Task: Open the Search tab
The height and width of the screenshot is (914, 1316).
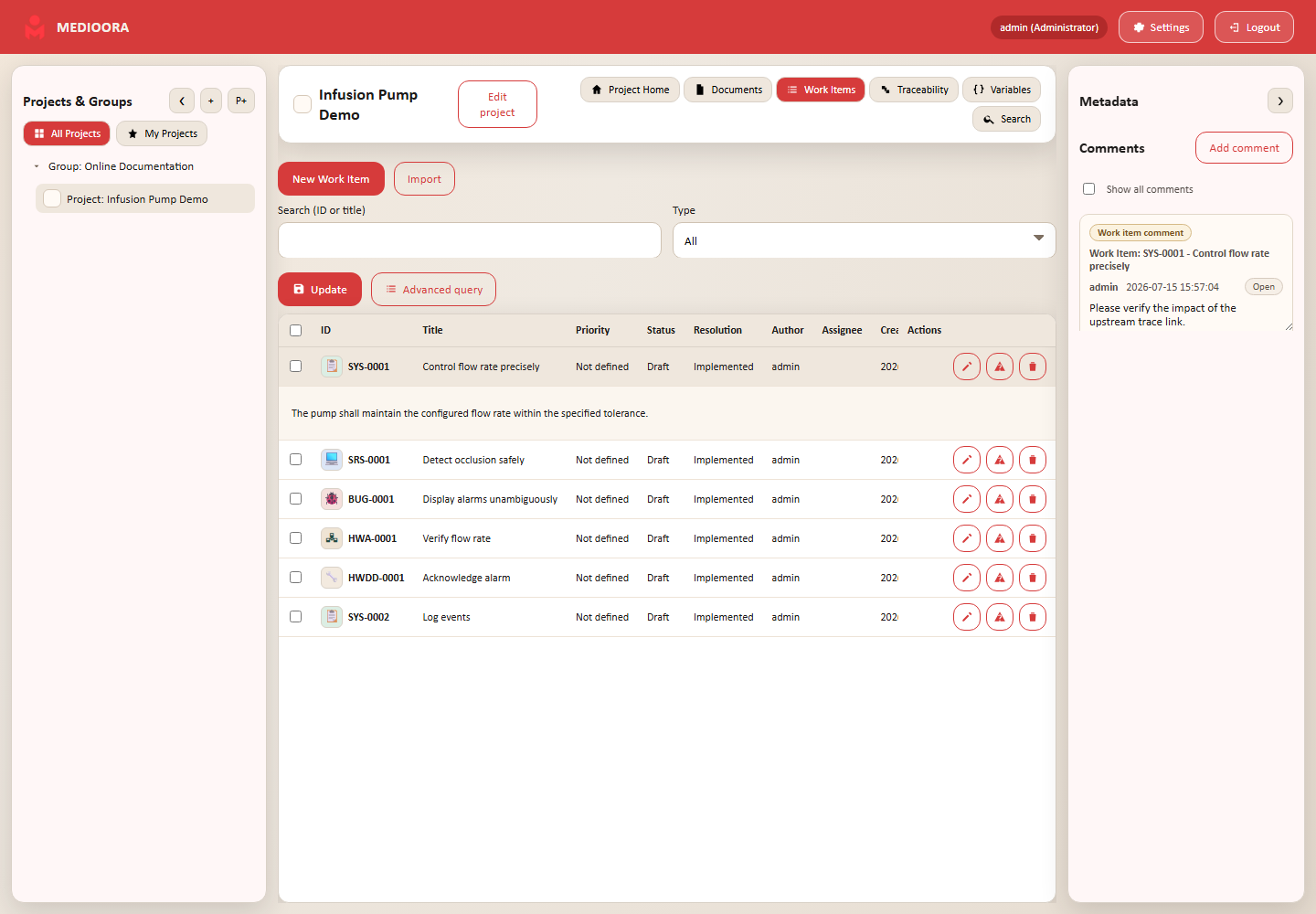Action: [x=1006, y=119]
